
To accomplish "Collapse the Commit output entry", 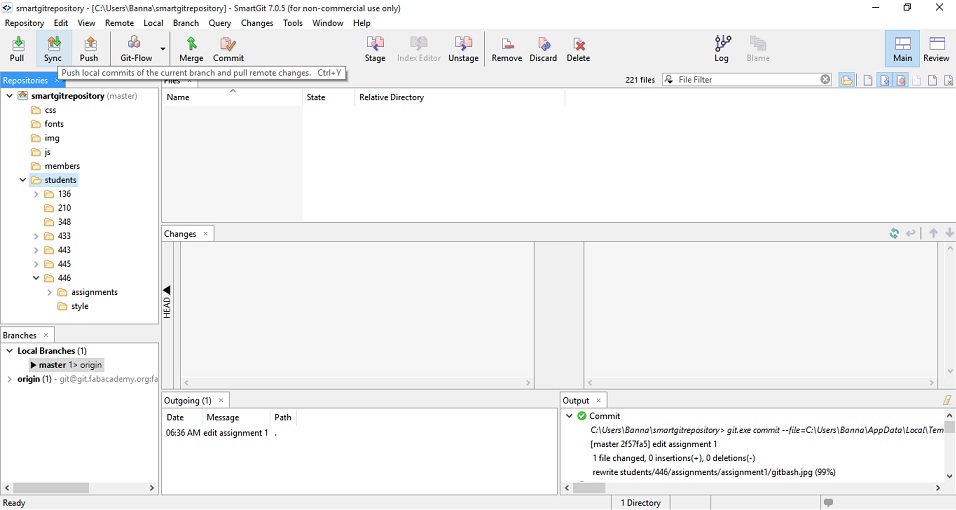I will tap(569, 416).
